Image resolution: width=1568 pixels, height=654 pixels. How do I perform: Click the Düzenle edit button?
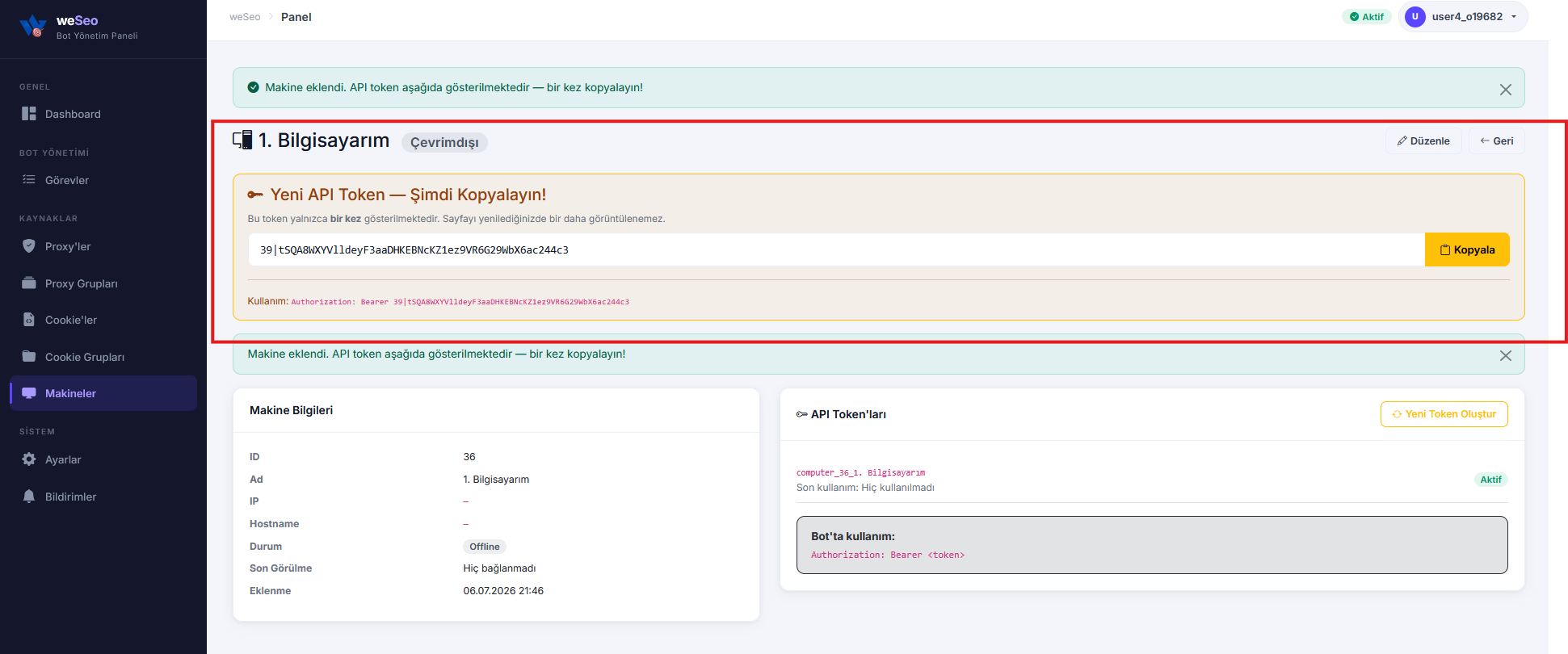click(x=1423, y=140)
